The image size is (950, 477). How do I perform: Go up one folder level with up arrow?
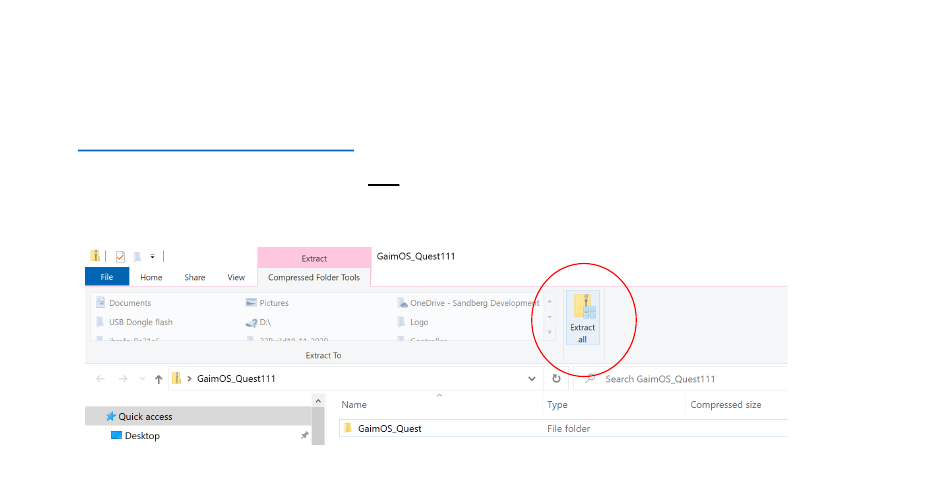(158, 379)
